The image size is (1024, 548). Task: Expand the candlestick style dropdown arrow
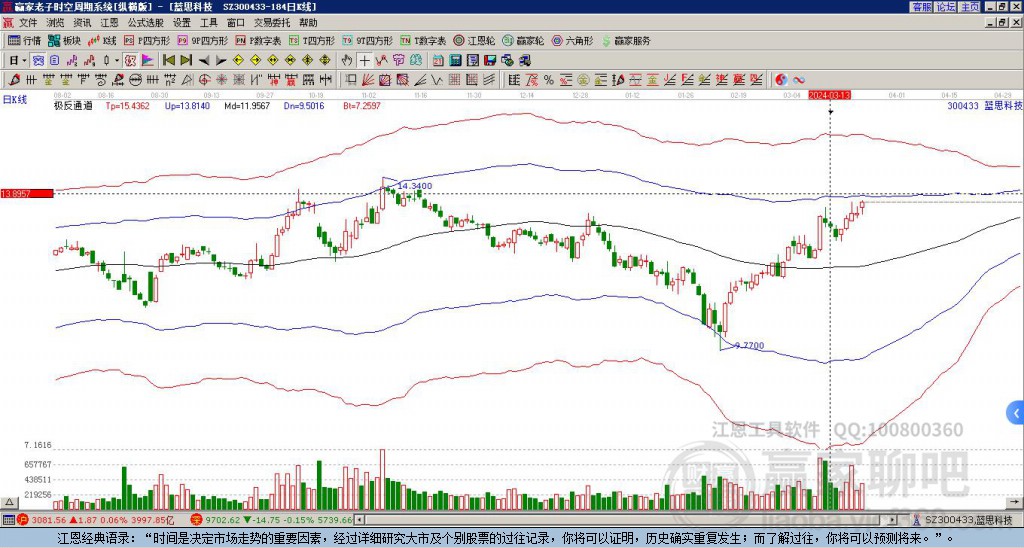(x=117, y=61)
